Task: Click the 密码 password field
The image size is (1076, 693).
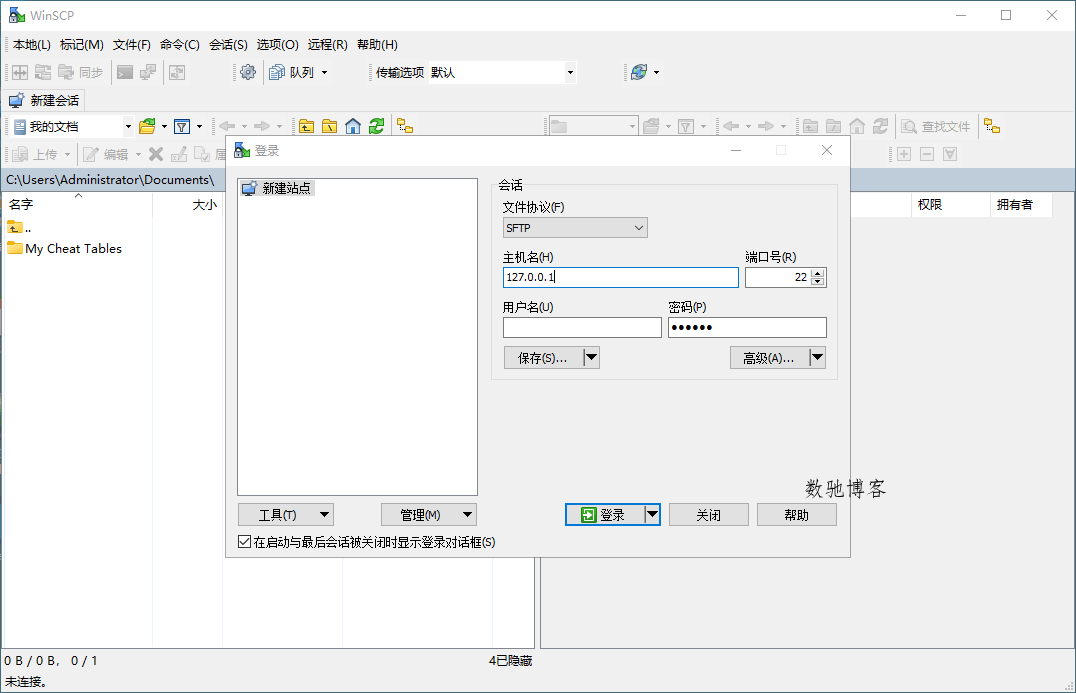Action: (747, 327)
